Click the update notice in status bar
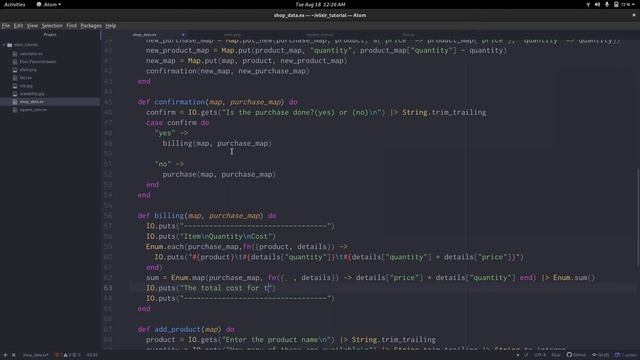Screen dimensions: 640x360 coord(626,355)
